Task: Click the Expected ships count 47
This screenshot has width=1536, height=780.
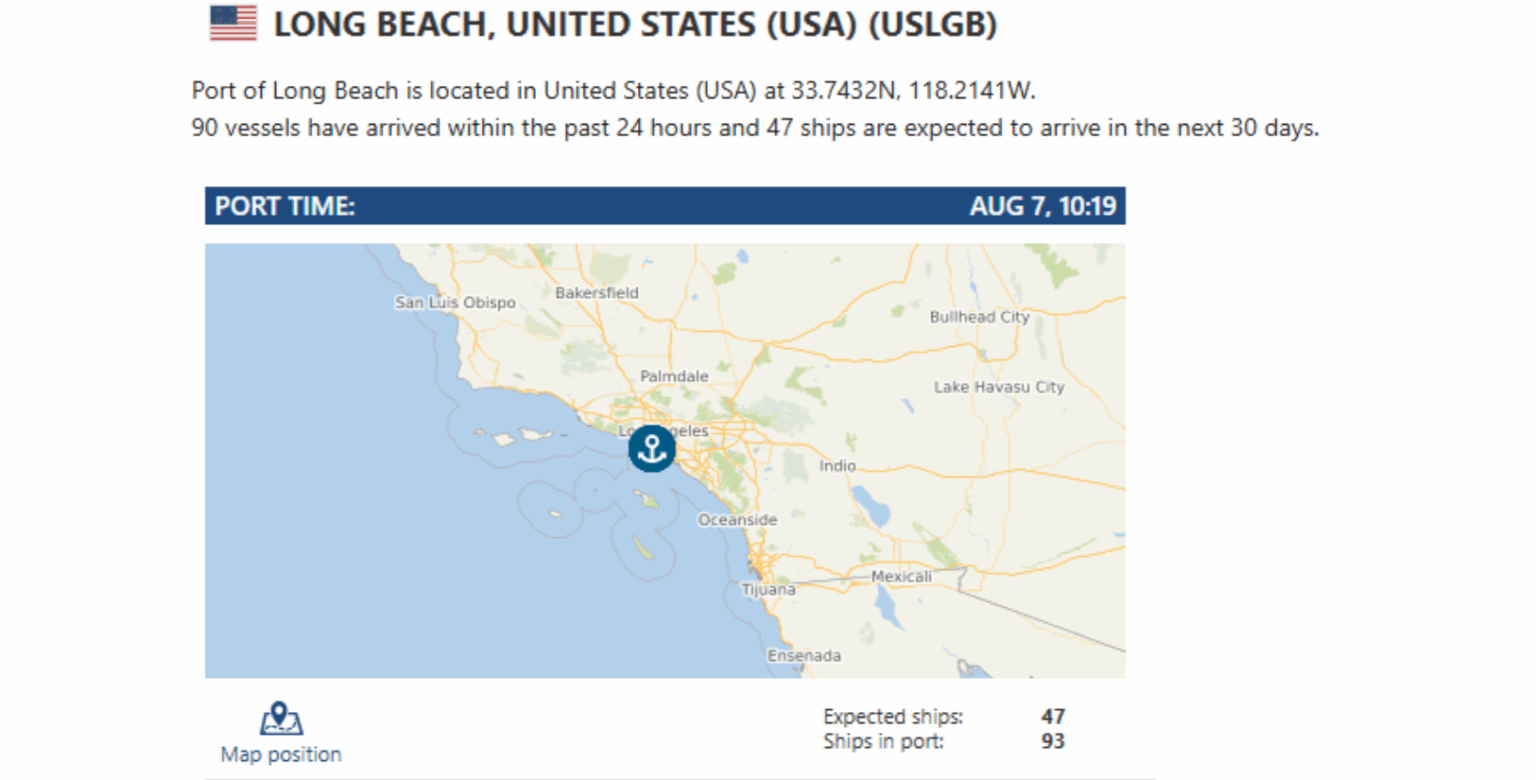Action: (1052, 717)
